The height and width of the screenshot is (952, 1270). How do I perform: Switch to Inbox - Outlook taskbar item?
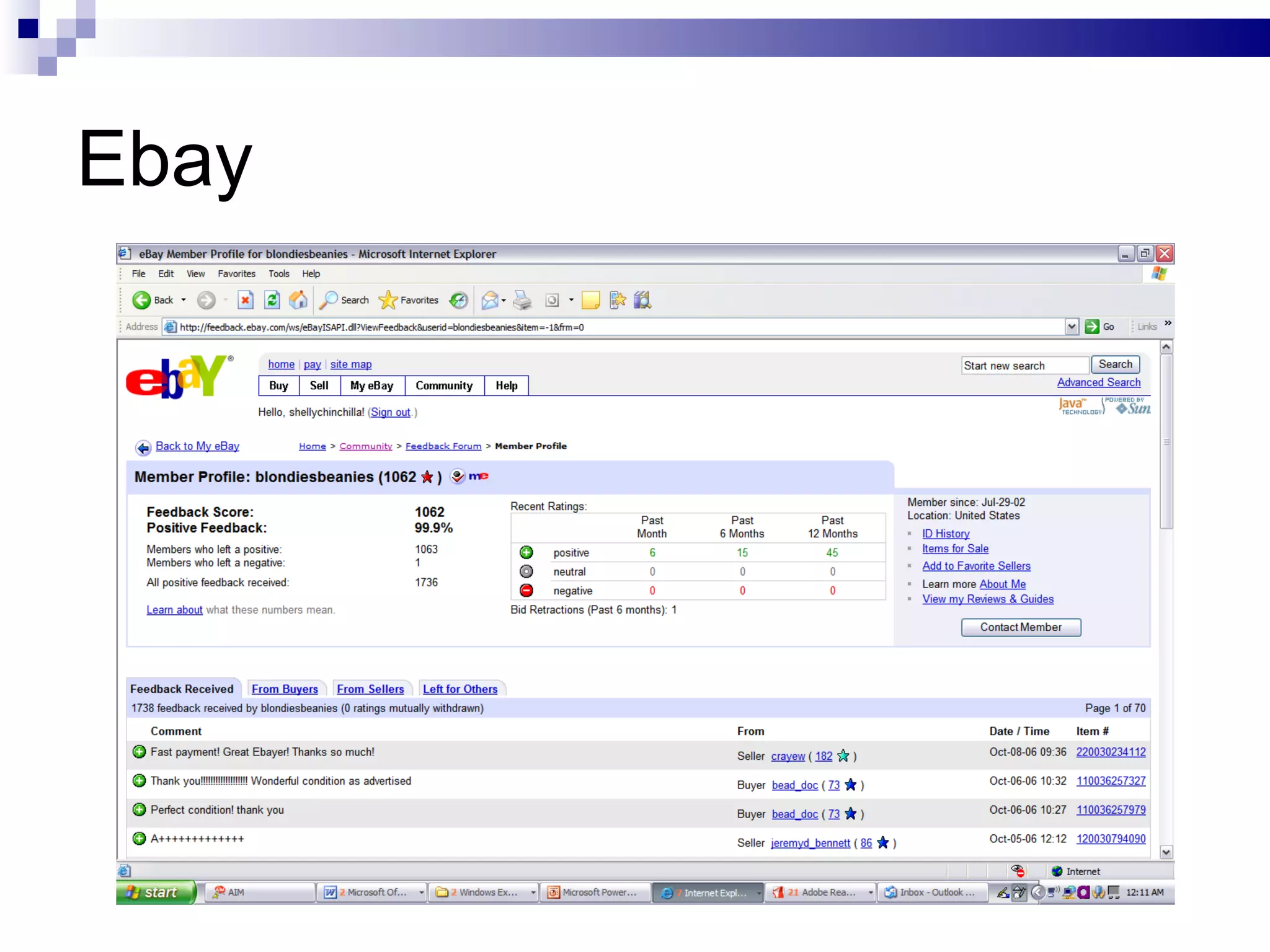pyautogui.click(x=932, y=892)
